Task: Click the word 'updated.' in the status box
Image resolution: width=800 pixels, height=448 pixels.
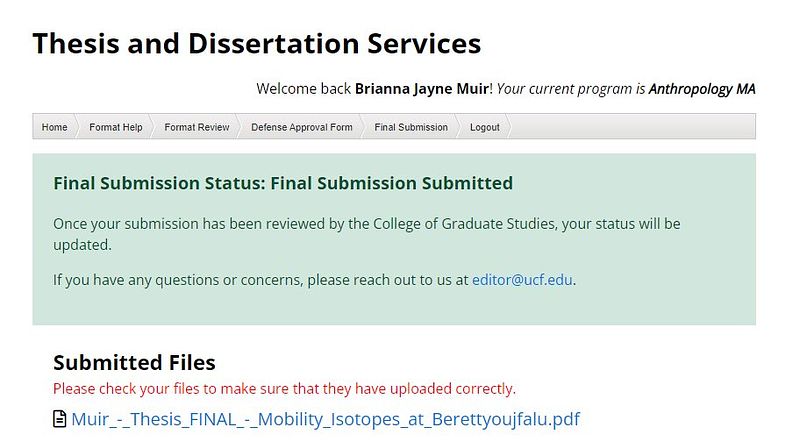Action: (82, 244)
